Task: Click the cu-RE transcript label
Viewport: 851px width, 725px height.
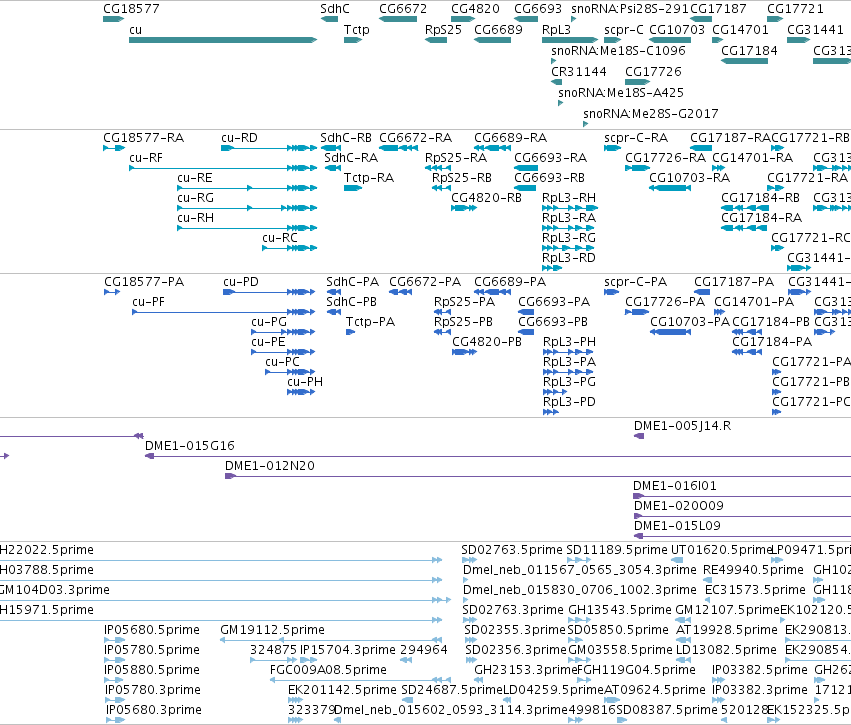Action: point(195,178)
